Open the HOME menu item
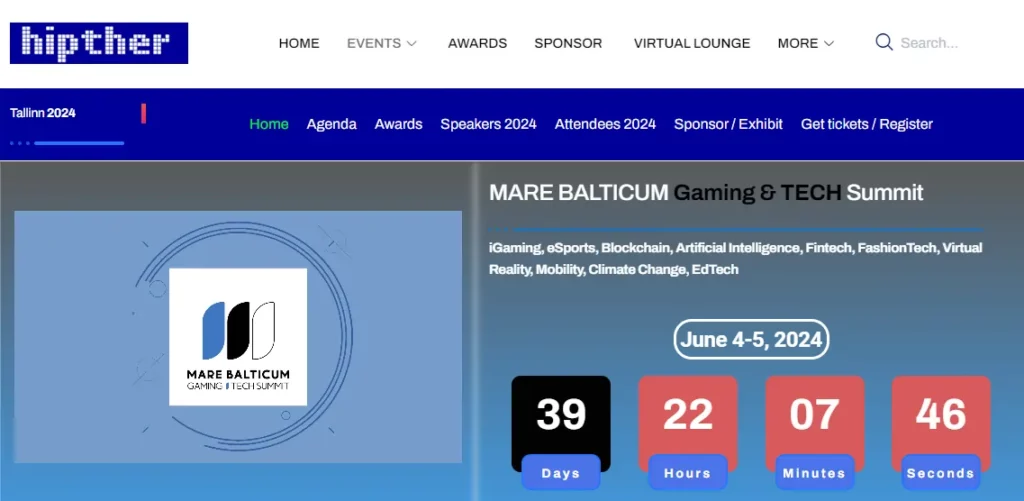1024x501 pixels. [x=299, y=43]
